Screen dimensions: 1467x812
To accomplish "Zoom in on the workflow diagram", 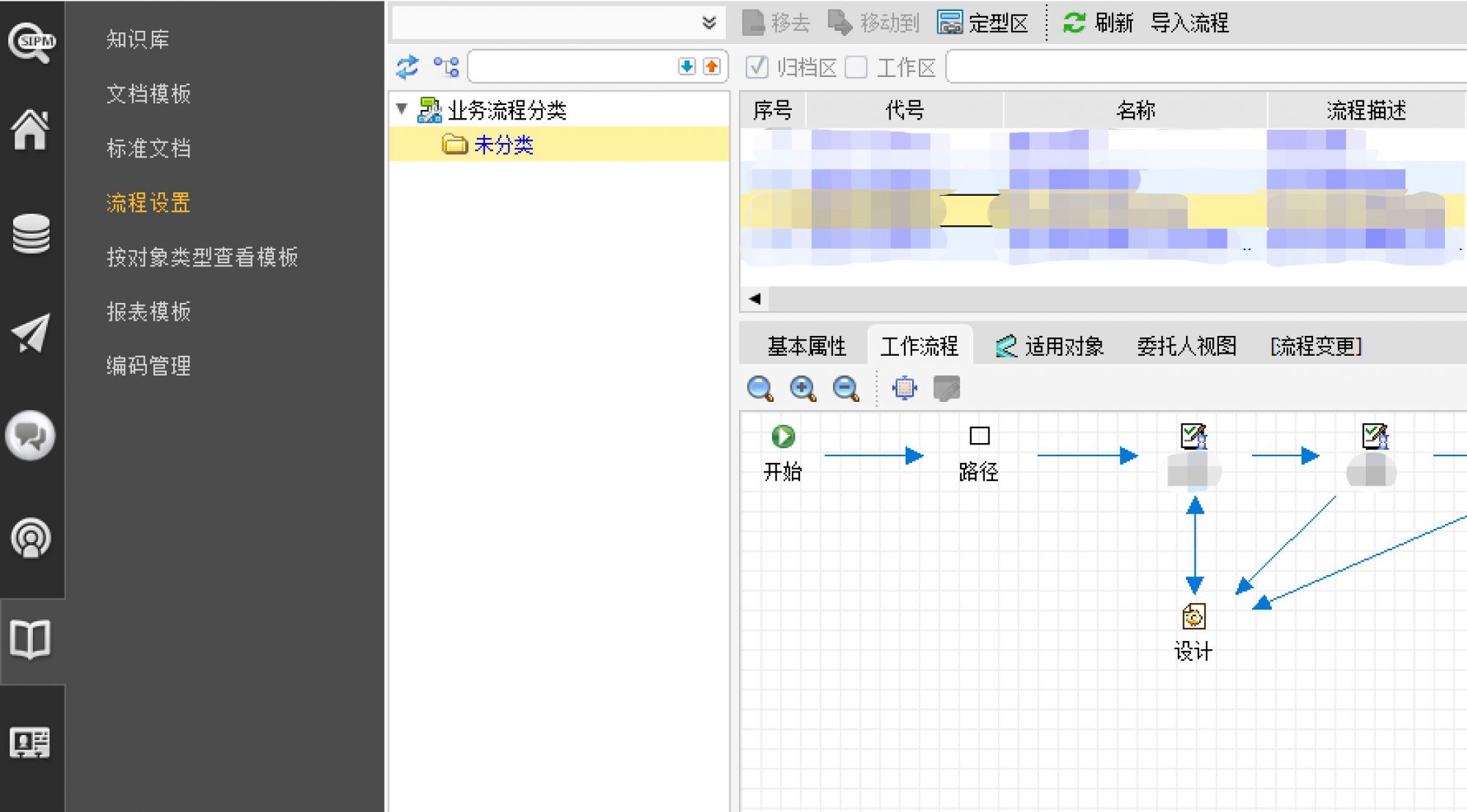I will click(802, 388).
